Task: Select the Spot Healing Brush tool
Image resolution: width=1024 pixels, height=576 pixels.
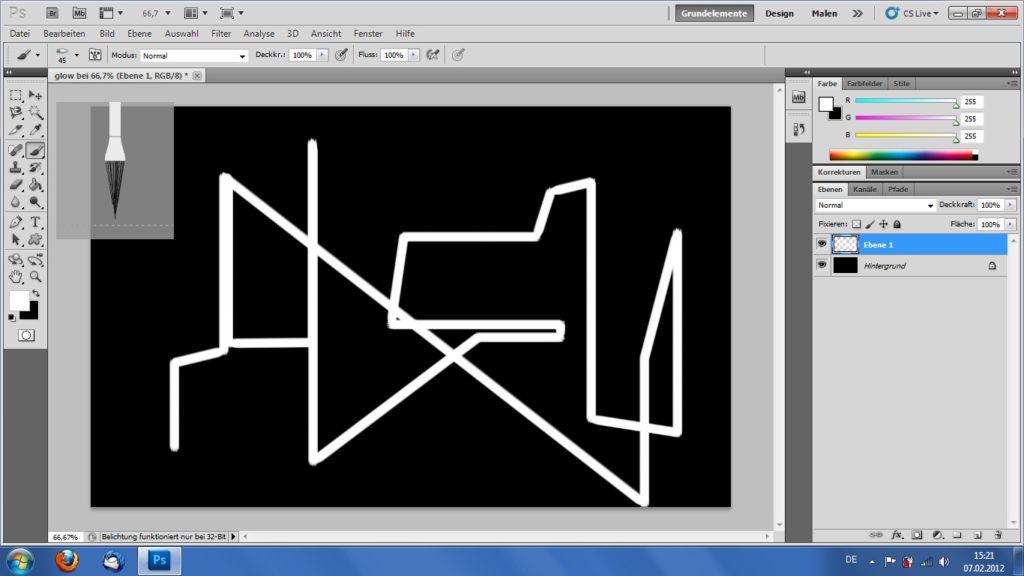Action: click(16, 150)
